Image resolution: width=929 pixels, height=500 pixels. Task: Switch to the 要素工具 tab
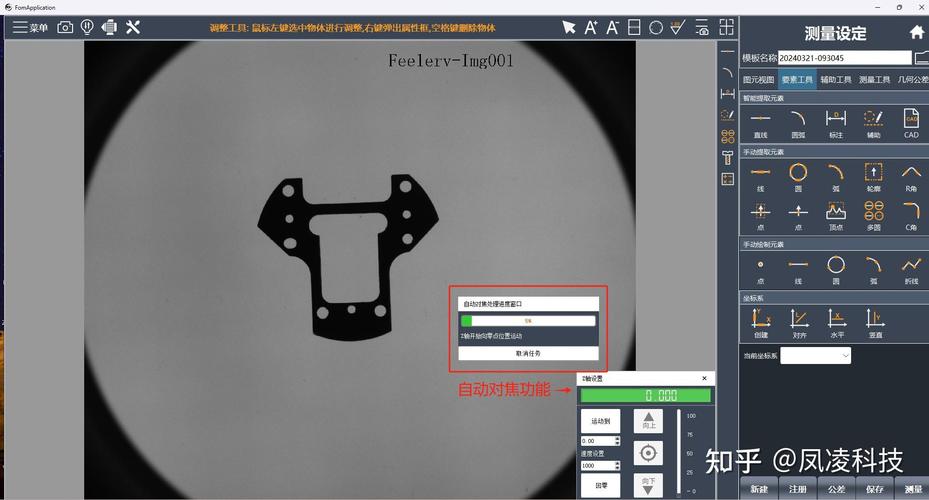pyautogui.click(x=797, y=79)
